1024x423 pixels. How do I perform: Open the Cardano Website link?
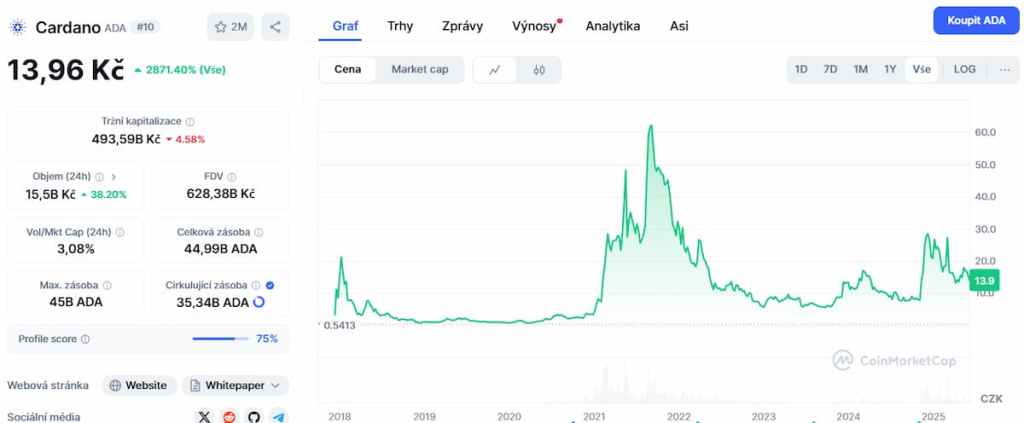(139, 385)
